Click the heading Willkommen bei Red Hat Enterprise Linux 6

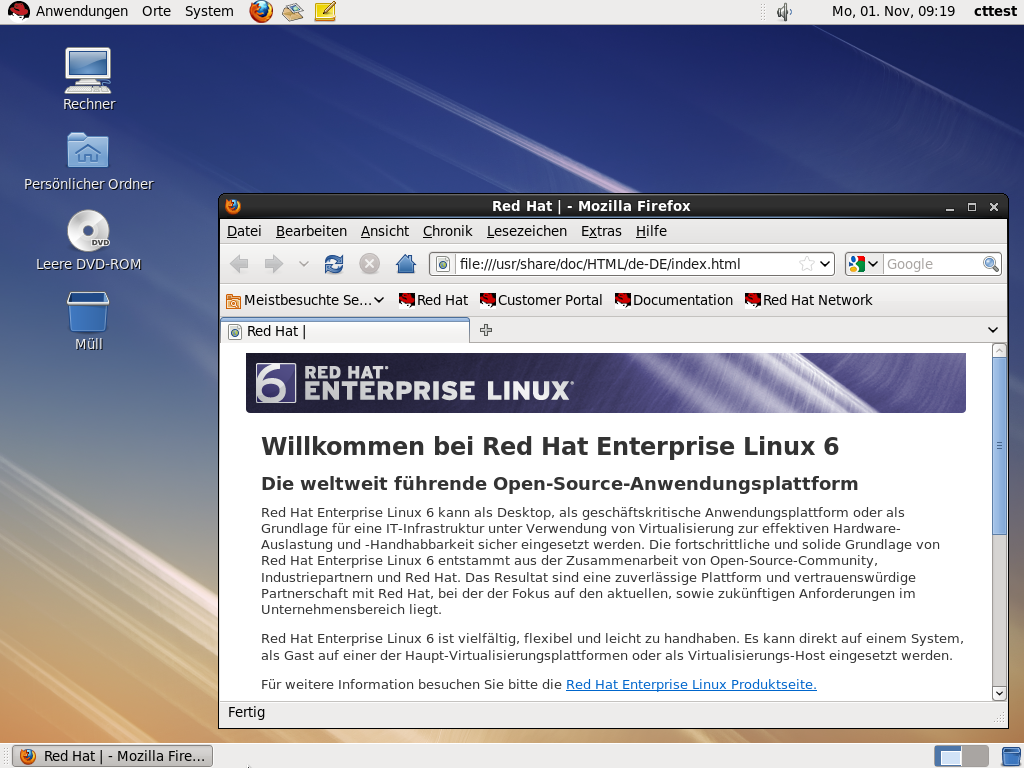point(550,447)
